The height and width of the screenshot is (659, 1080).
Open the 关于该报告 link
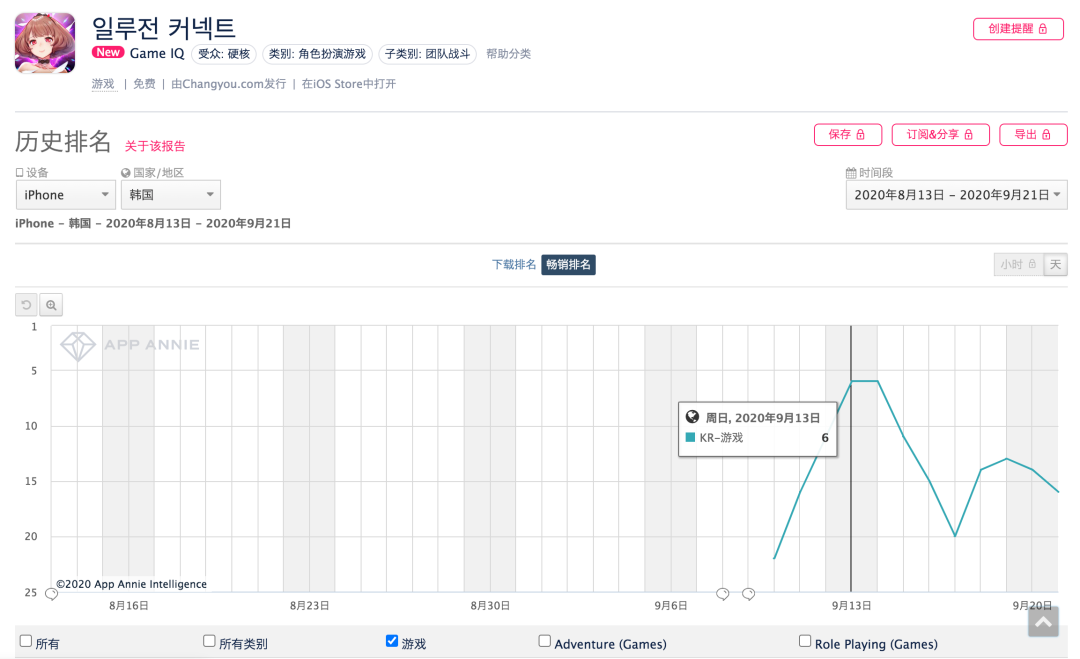pos(155,146)
